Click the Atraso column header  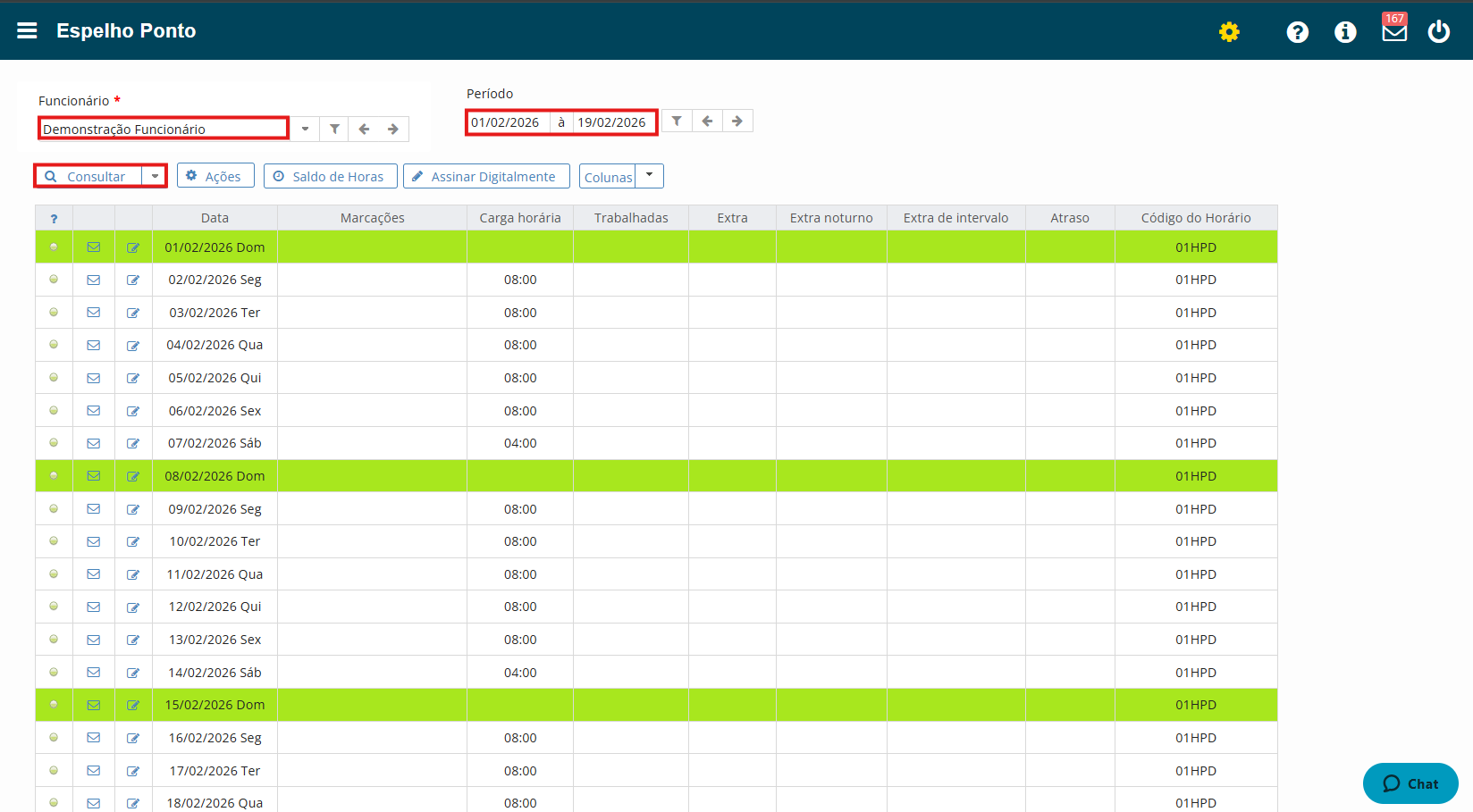click(x=1070, y=218)
